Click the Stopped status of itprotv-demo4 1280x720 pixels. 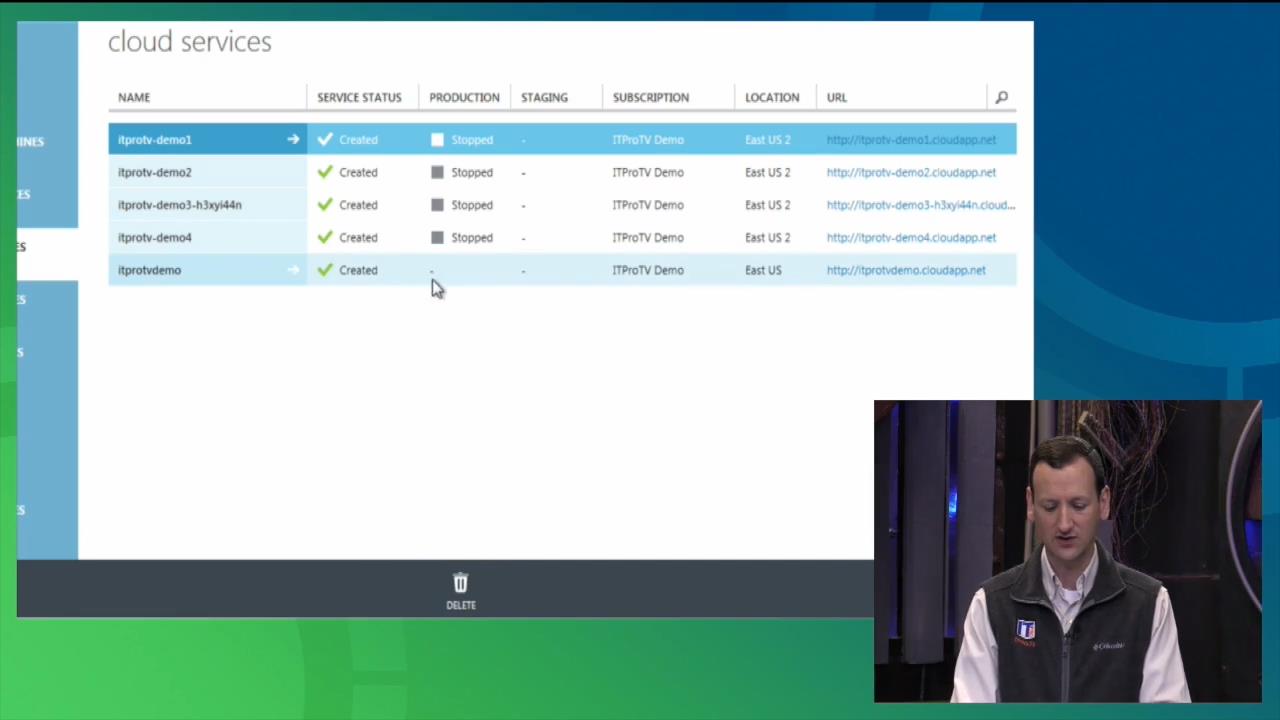point(472,237)
